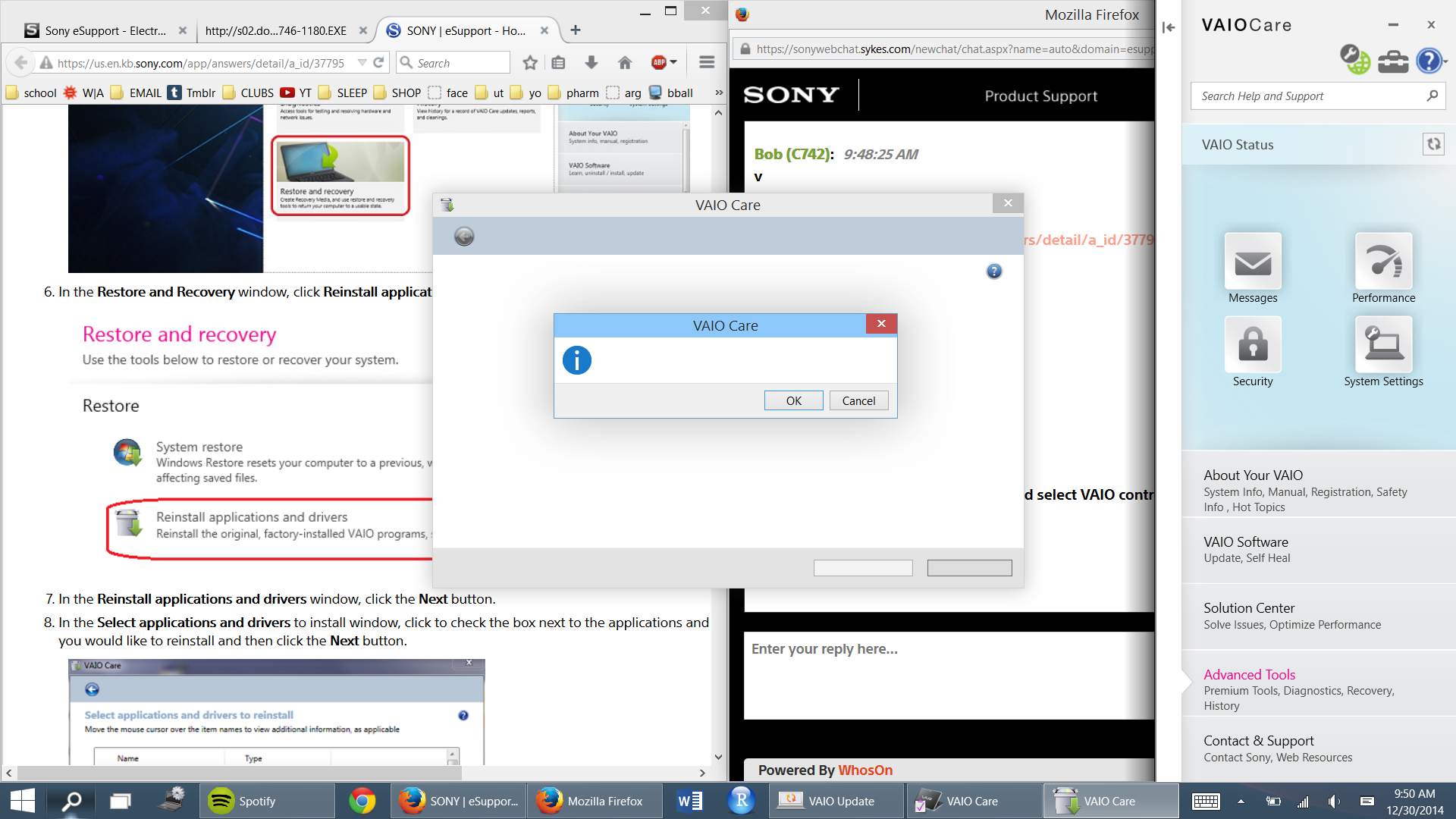
Task: Open Messages status tile
Action: [1253, 268]
